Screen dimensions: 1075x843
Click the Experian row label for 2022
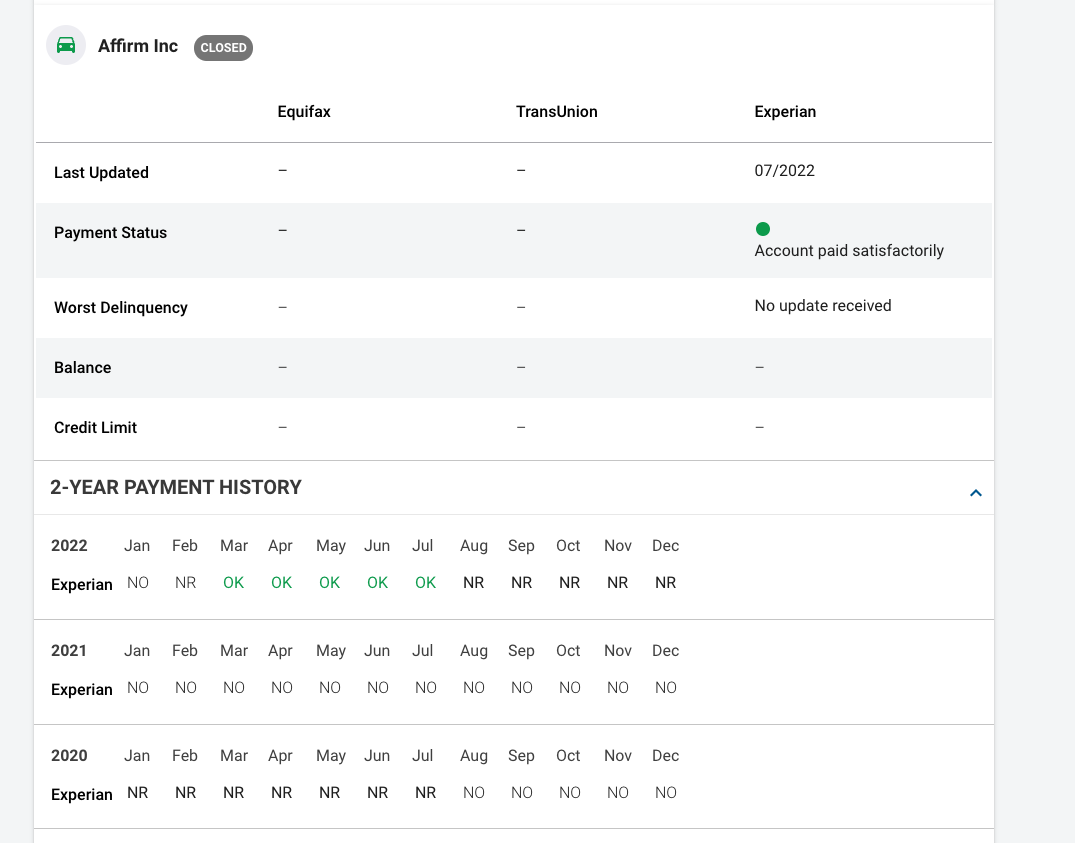[x=82, y=585]
